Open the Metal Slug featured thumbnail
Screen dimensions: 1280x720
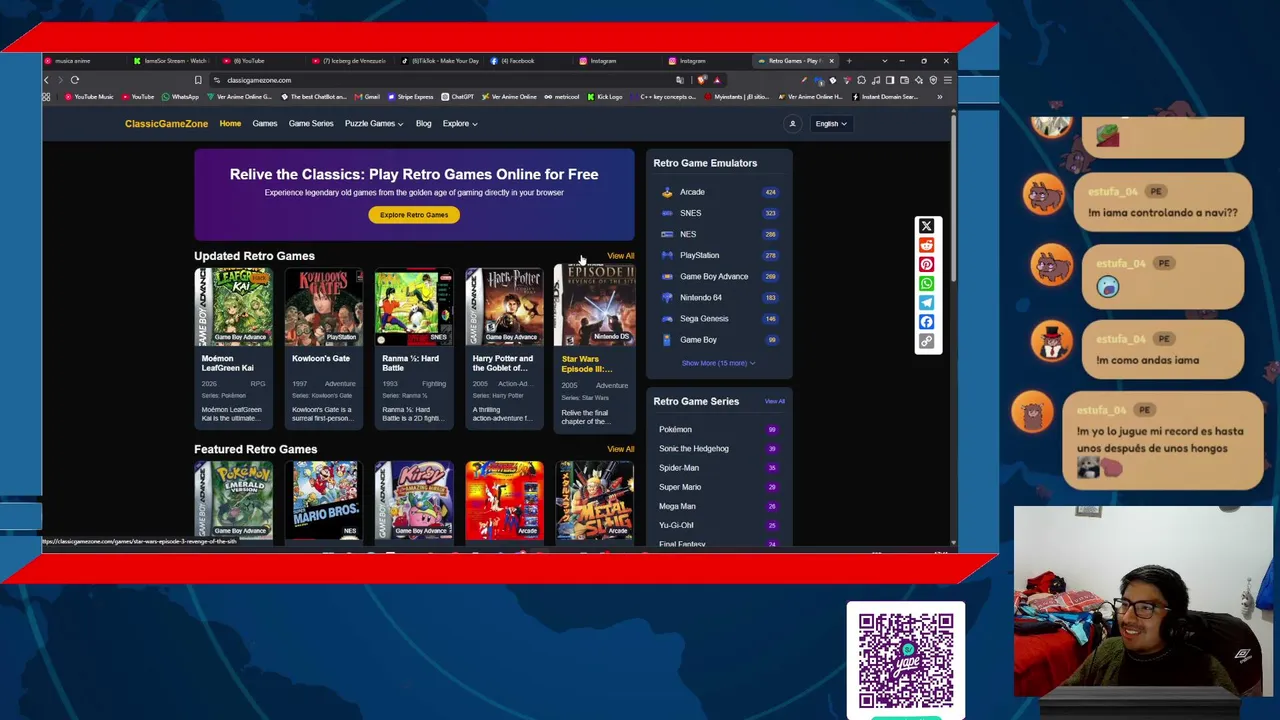(594, 500)
